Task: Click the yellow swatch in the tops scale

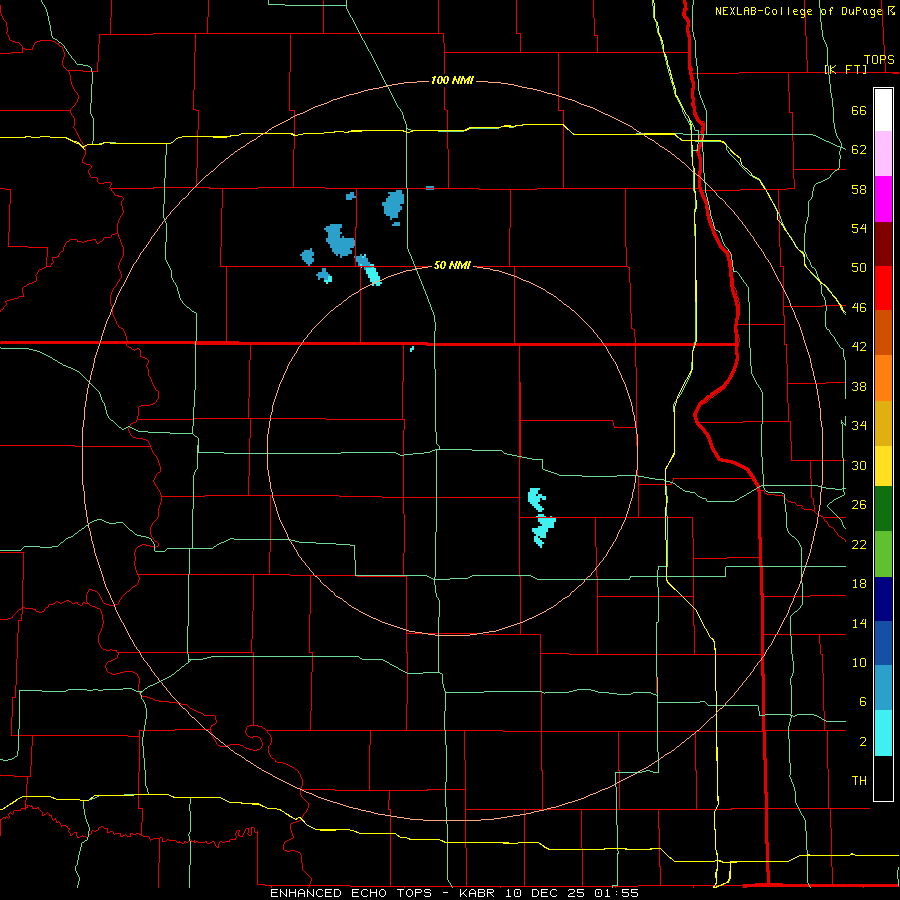Action: click(883, 466)
